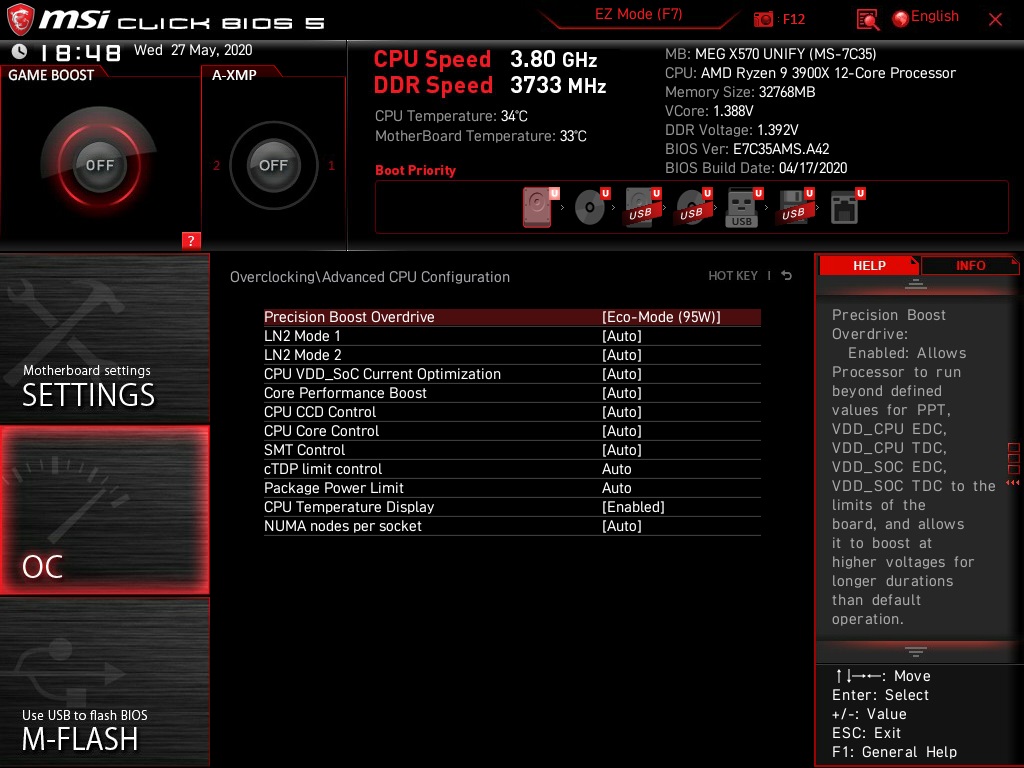Click the 18:48 time display
This screenshot has height=768, width=1024.
(x=81, y=52)
